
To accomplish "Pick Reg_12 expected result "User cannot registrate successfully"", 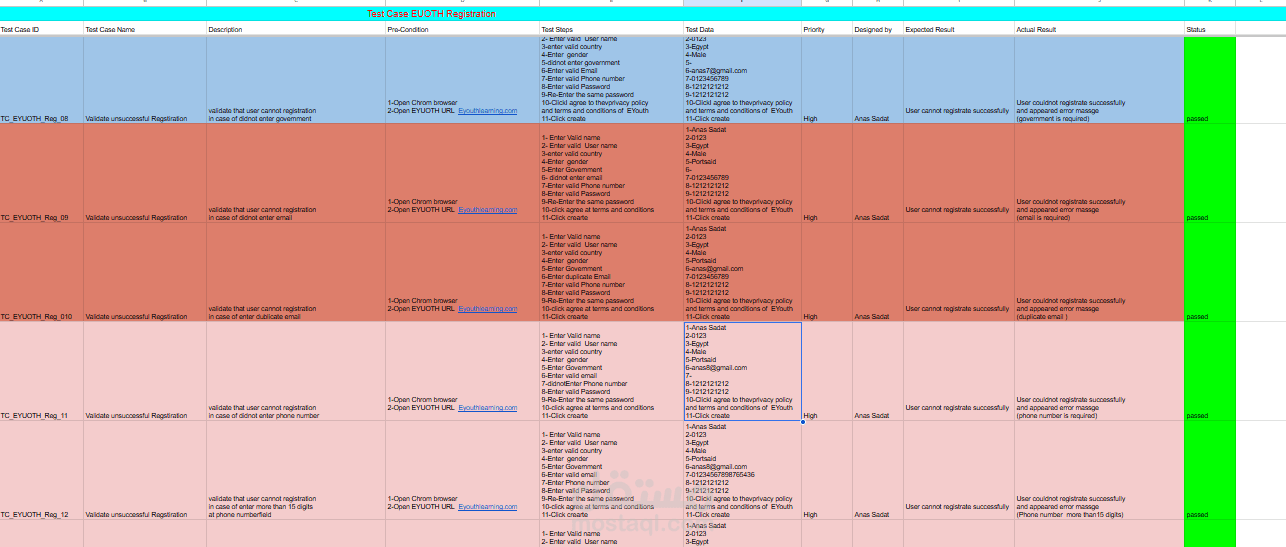I will 958,471.
